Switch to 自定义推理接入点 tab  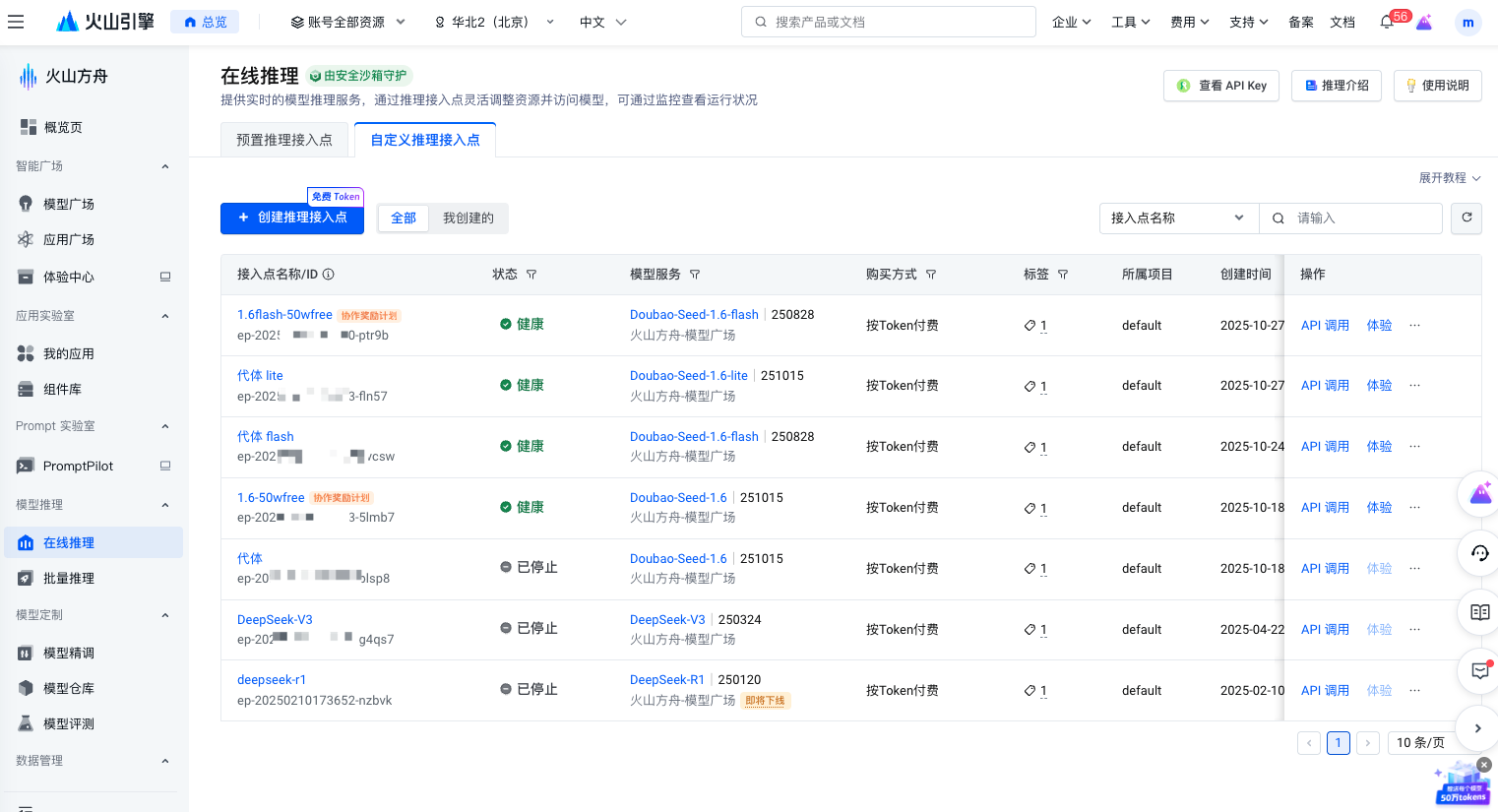[425, 140]
